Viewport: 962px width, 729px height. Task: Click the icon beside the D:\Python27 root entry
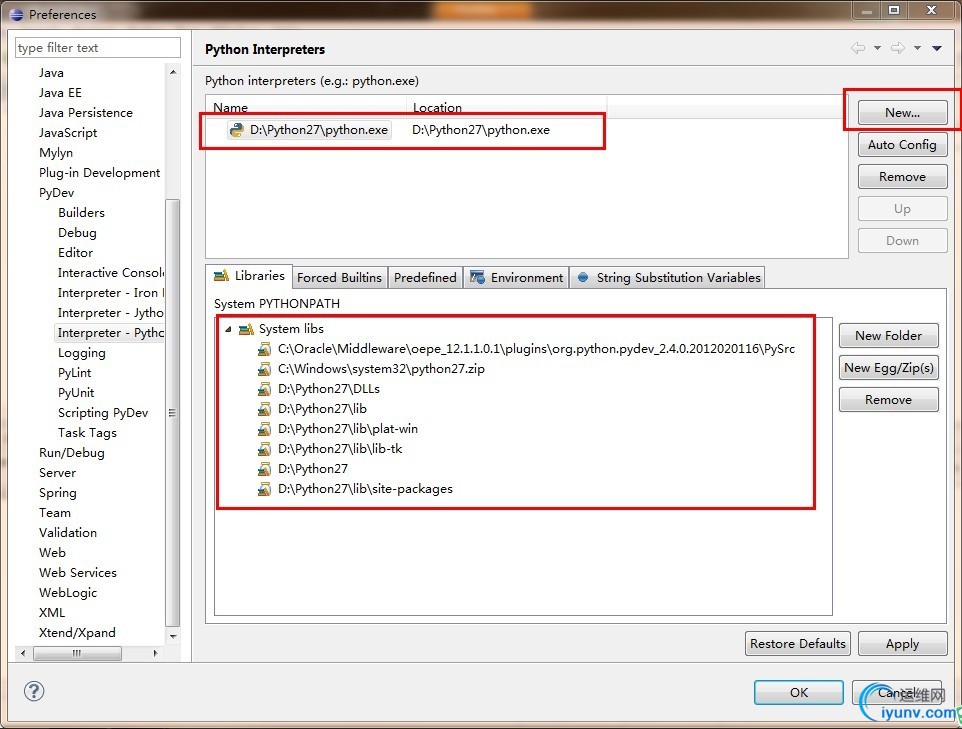point(264,469)
